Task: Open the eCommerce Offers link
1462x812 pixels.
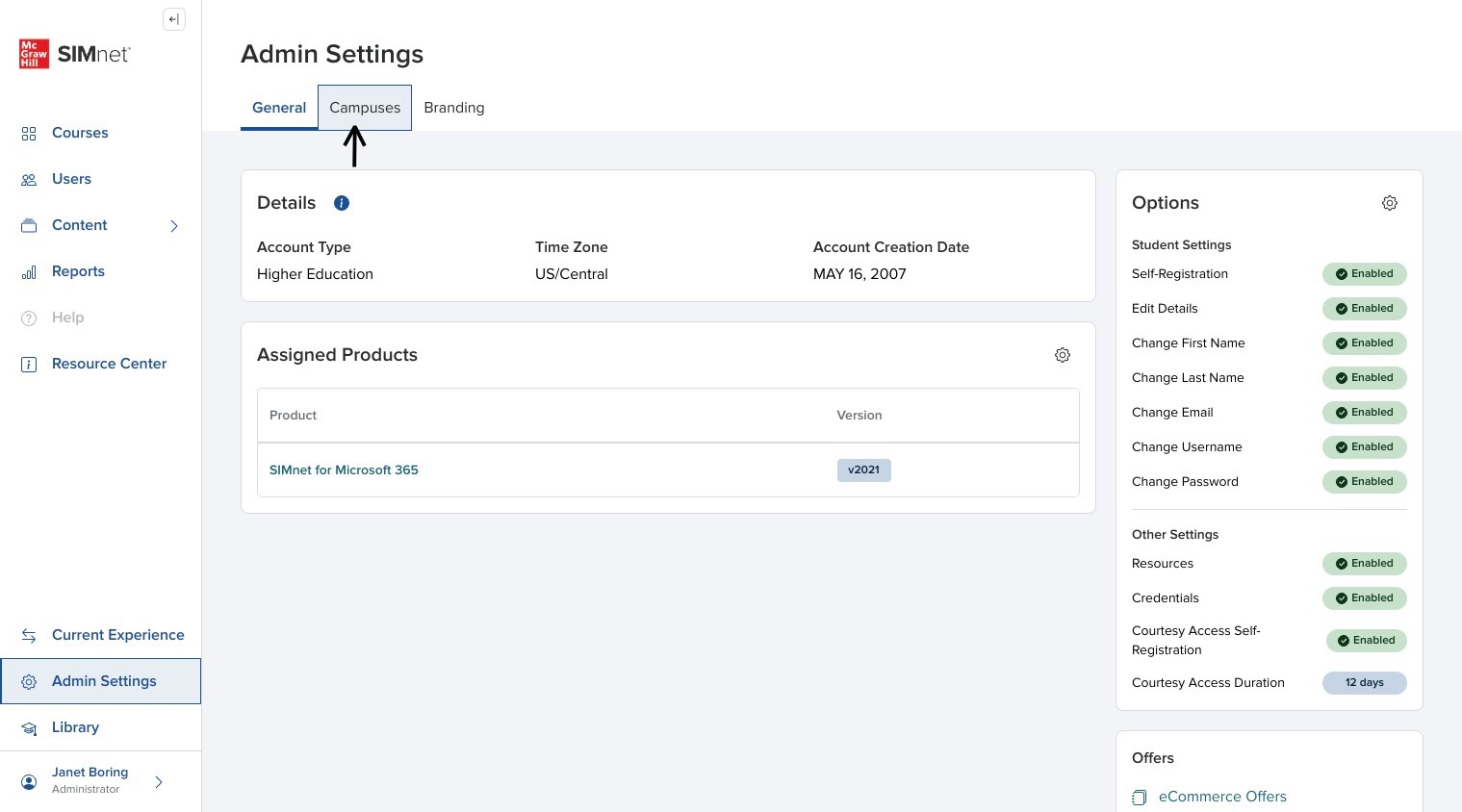Action: (1222, 797)
